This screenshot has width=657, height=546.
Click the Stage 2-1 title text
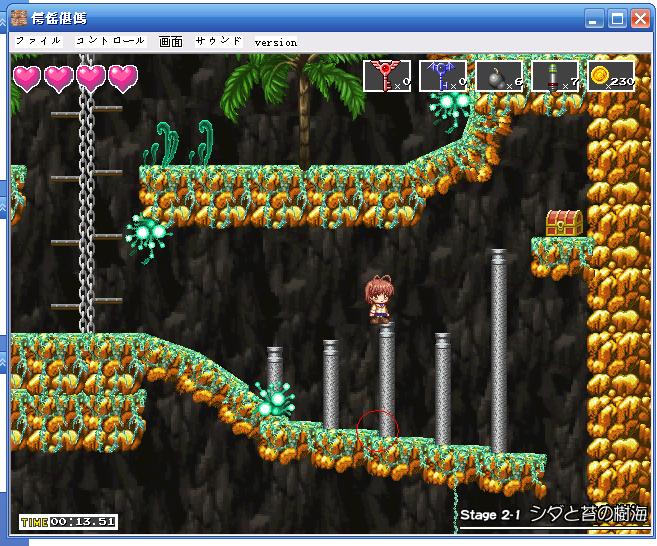[x=553, y=514]
